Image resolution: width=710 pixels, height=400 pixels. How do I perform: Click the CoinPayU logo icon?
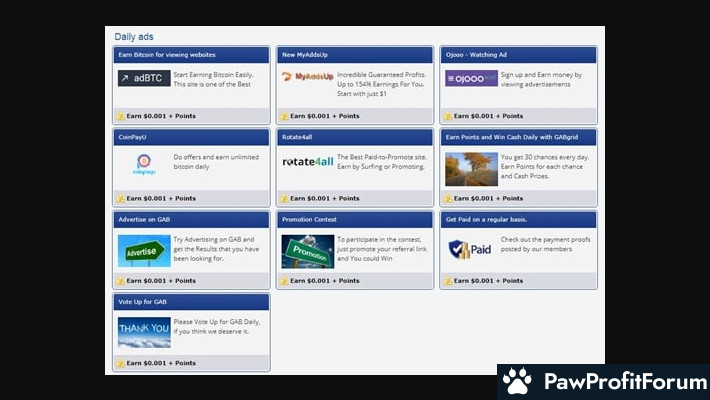coord(144,164)
